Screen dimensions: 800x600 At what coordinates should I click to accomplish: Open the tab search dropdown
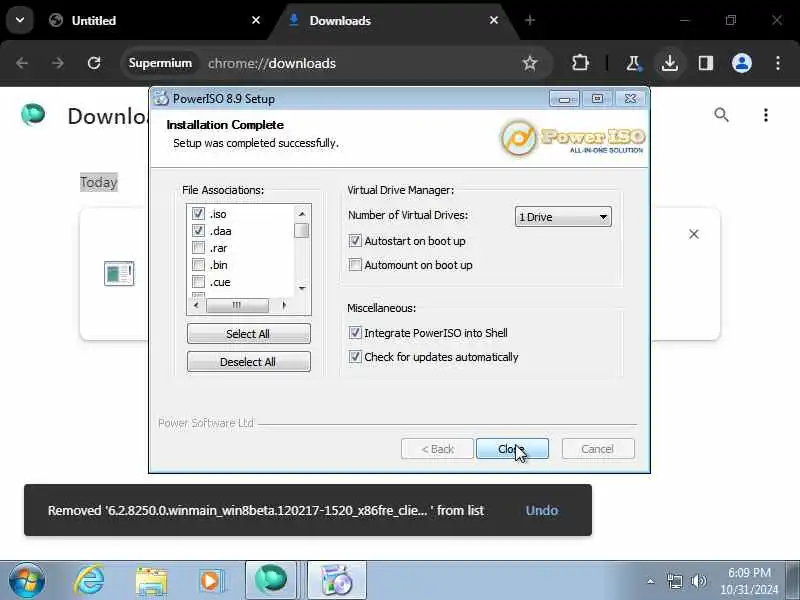pos(20,20)
